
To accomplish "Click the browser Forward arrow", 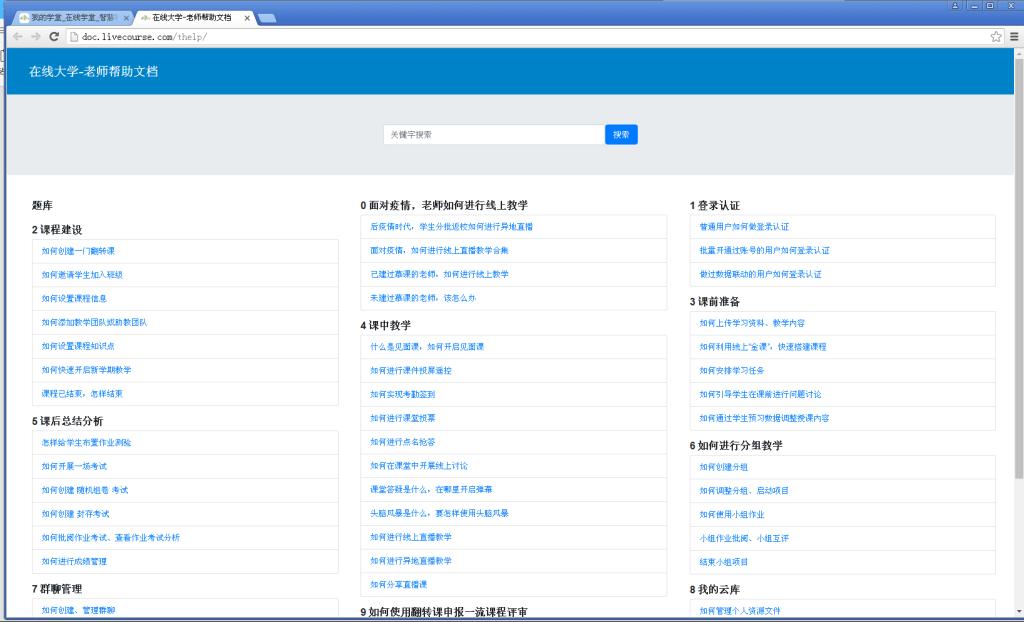I will tap(36, 37).
